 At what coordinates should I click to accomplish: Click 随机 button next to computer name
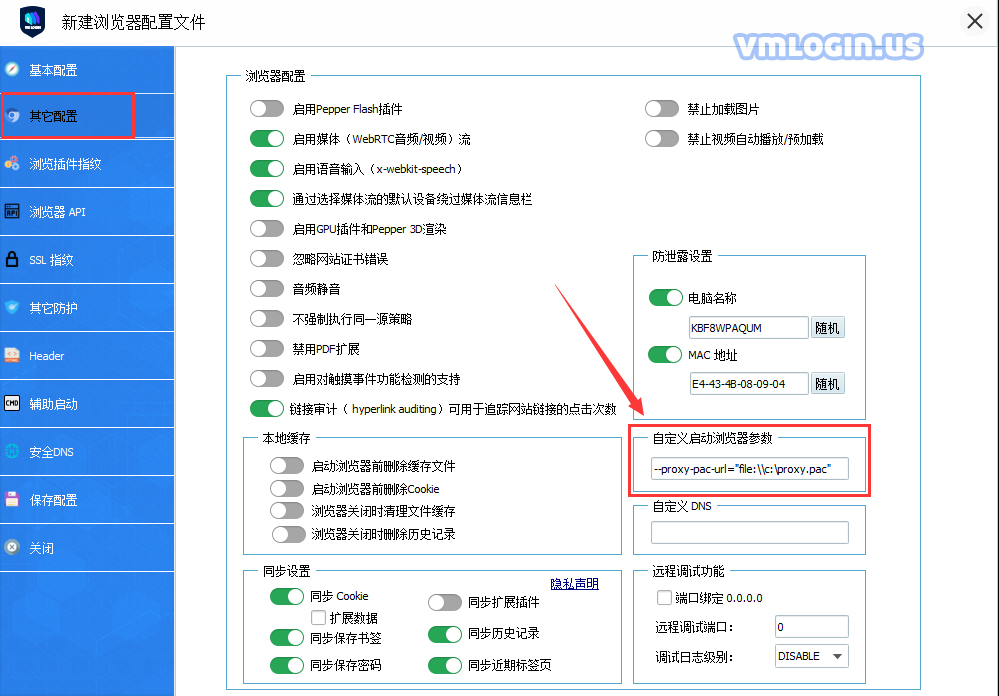(x=827, y=328)
